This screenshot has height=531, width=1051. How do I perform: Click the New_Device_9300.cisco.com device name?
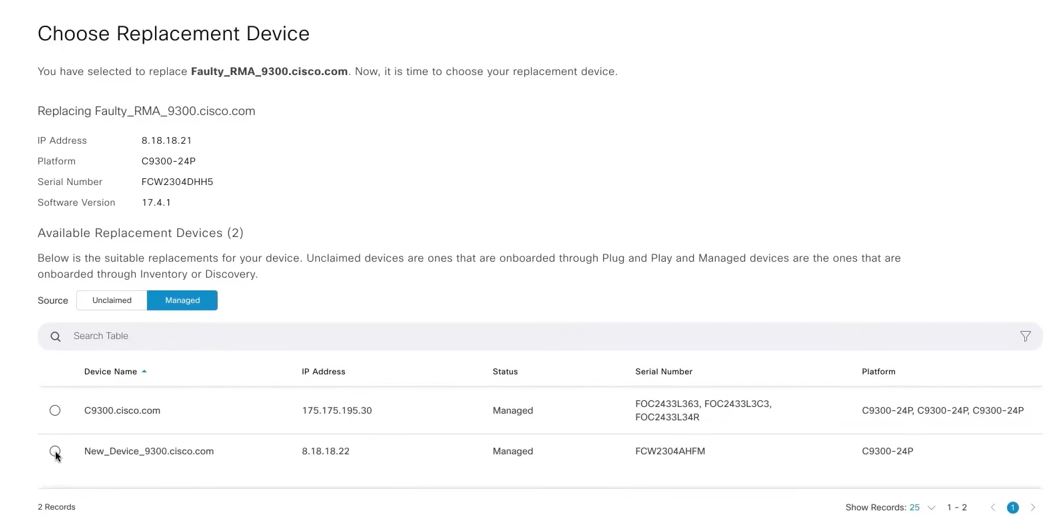tap(149, 451)
